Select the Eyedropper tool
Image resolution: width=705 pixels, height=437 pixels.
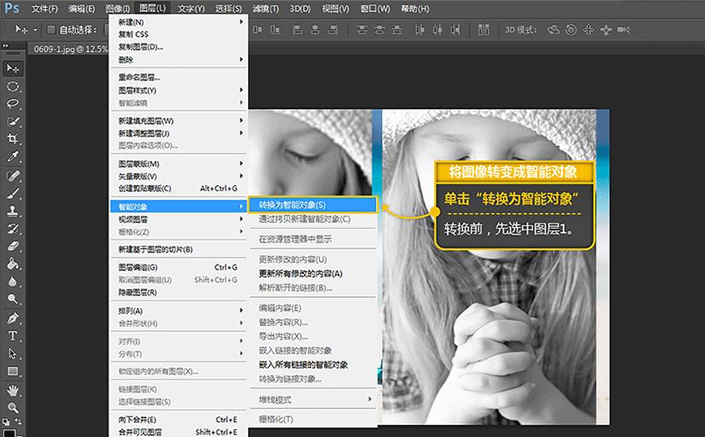pos(14,157)
